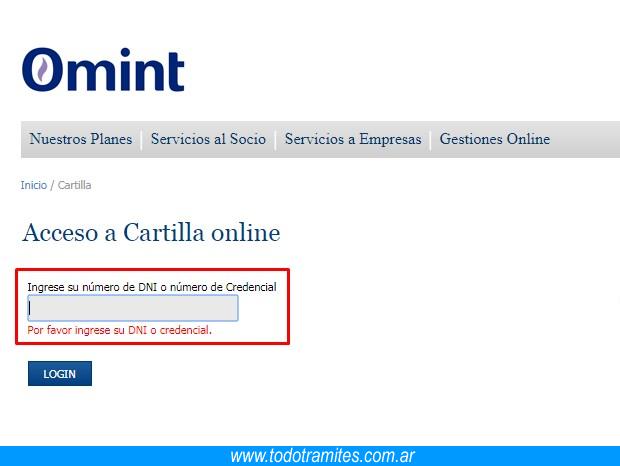Click the 'Acceso a Cartilla online' heading
This screenshot has width=620, height=466.
[x=151, y=233]
